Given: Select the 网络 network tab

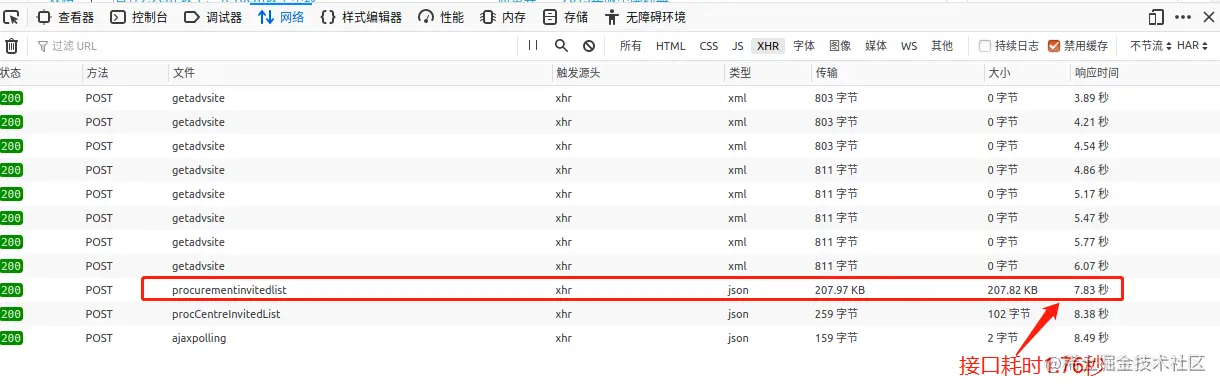Looking at the screenshot, I should pyautogui.click(x=281, y=17).
